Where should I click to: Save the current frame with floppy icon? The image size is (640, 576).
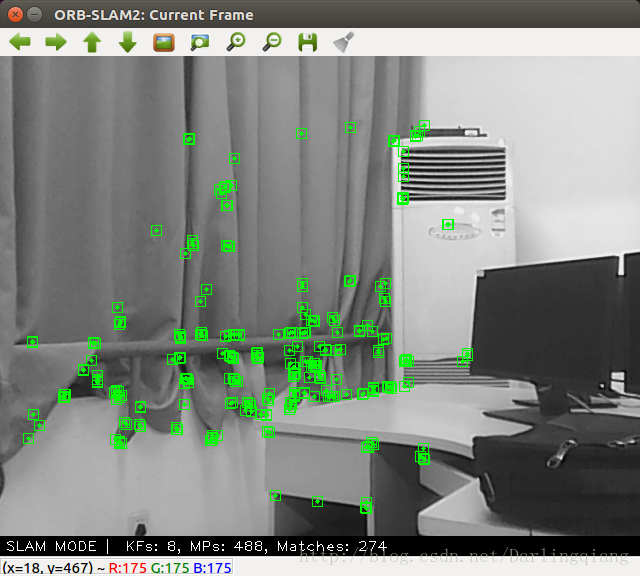click(x=308, y=42)
